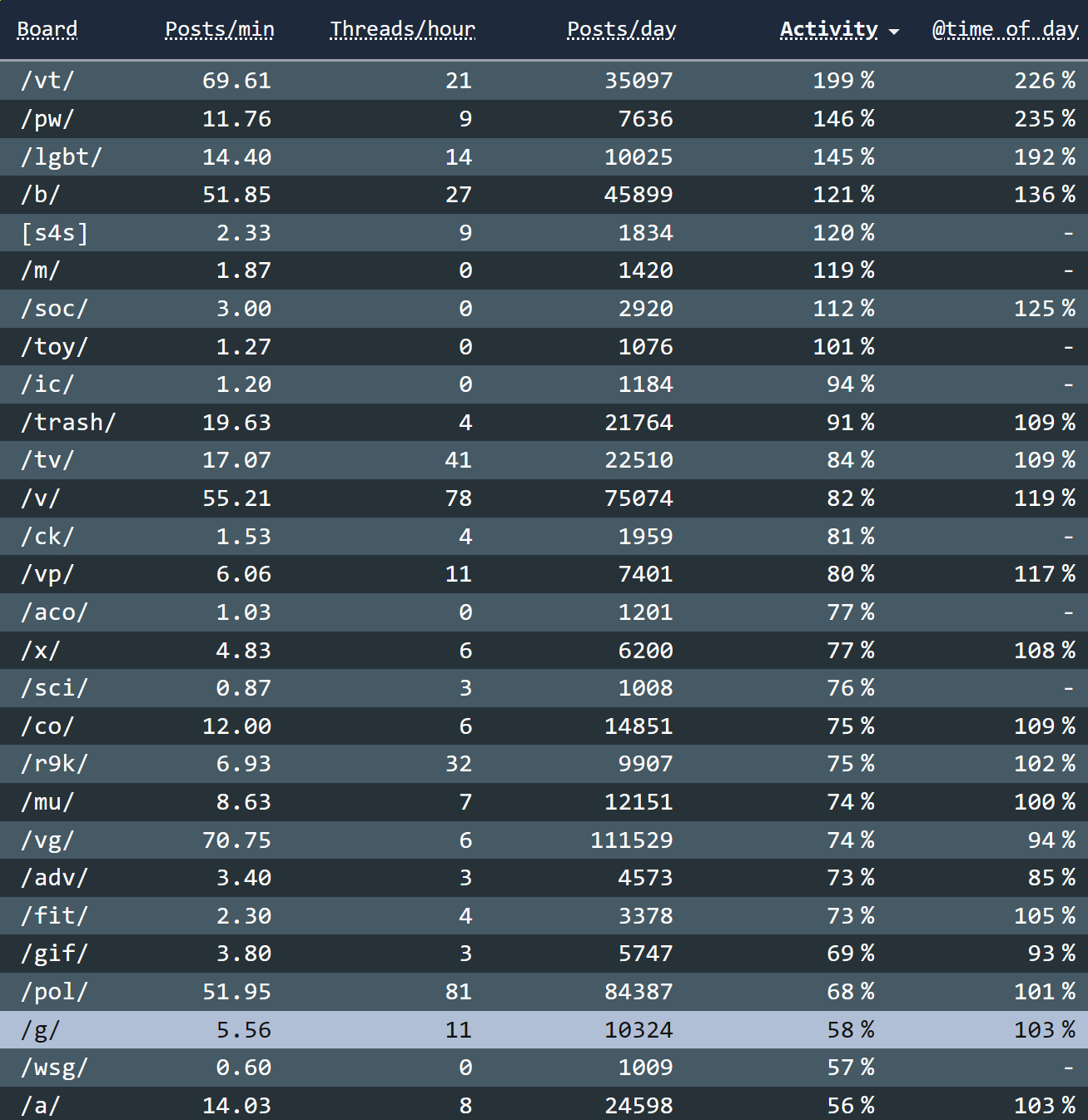Select the /trash/ board name

point(68,423)
